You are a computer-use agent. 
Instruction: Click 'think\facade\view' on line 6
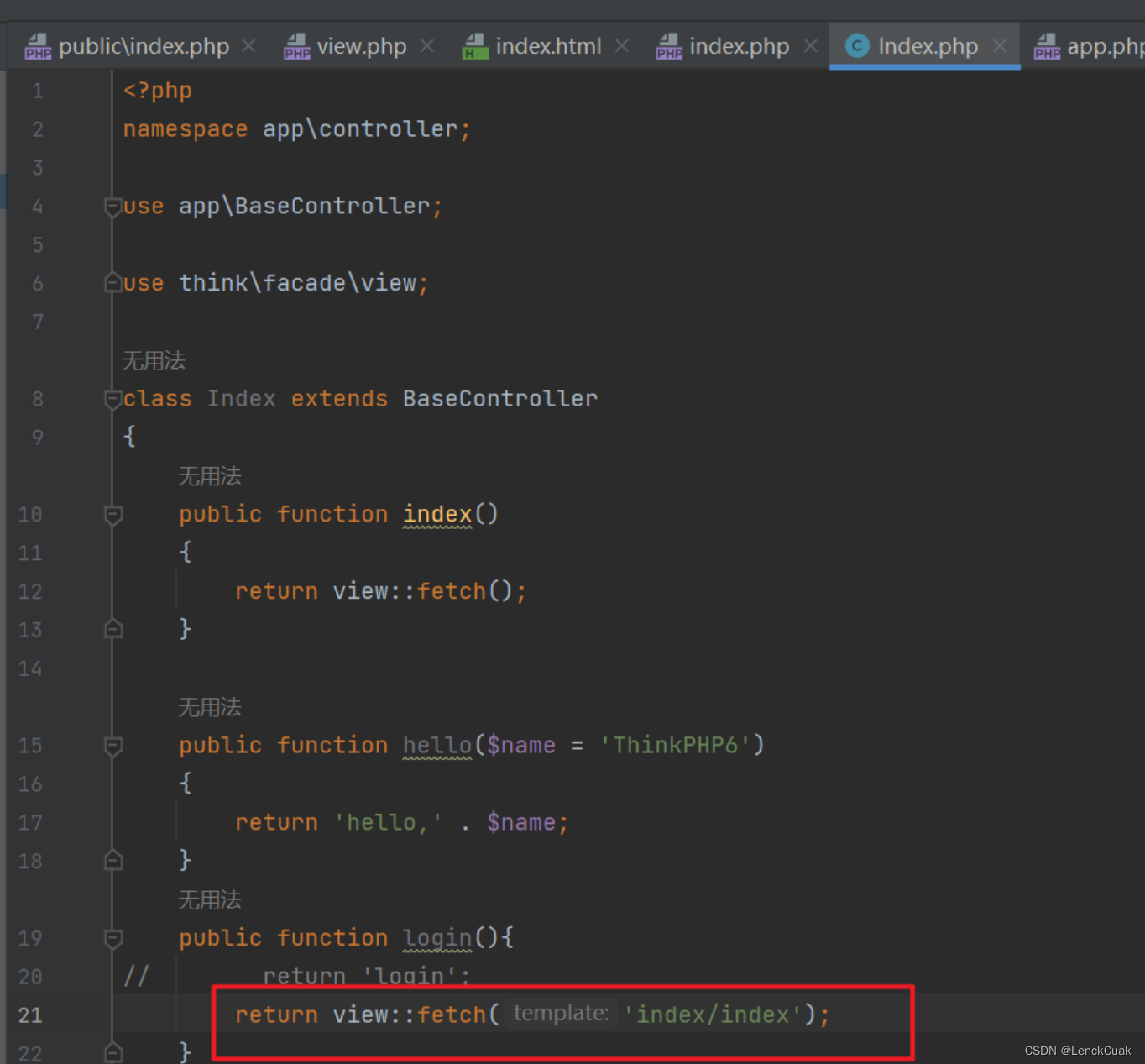click(297, 283)
